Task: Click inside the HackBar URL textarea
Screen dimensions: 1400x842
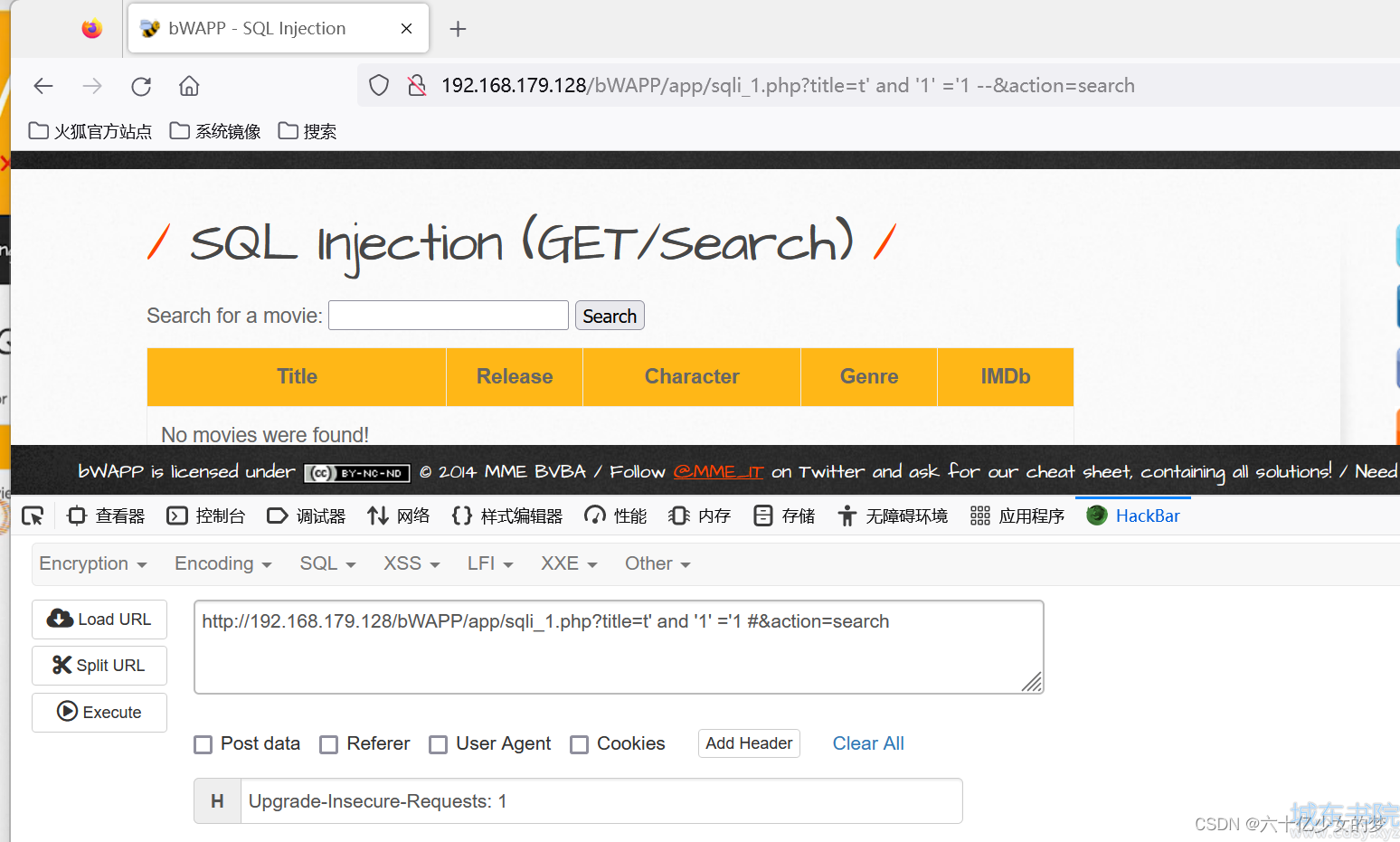Action: 619,648
